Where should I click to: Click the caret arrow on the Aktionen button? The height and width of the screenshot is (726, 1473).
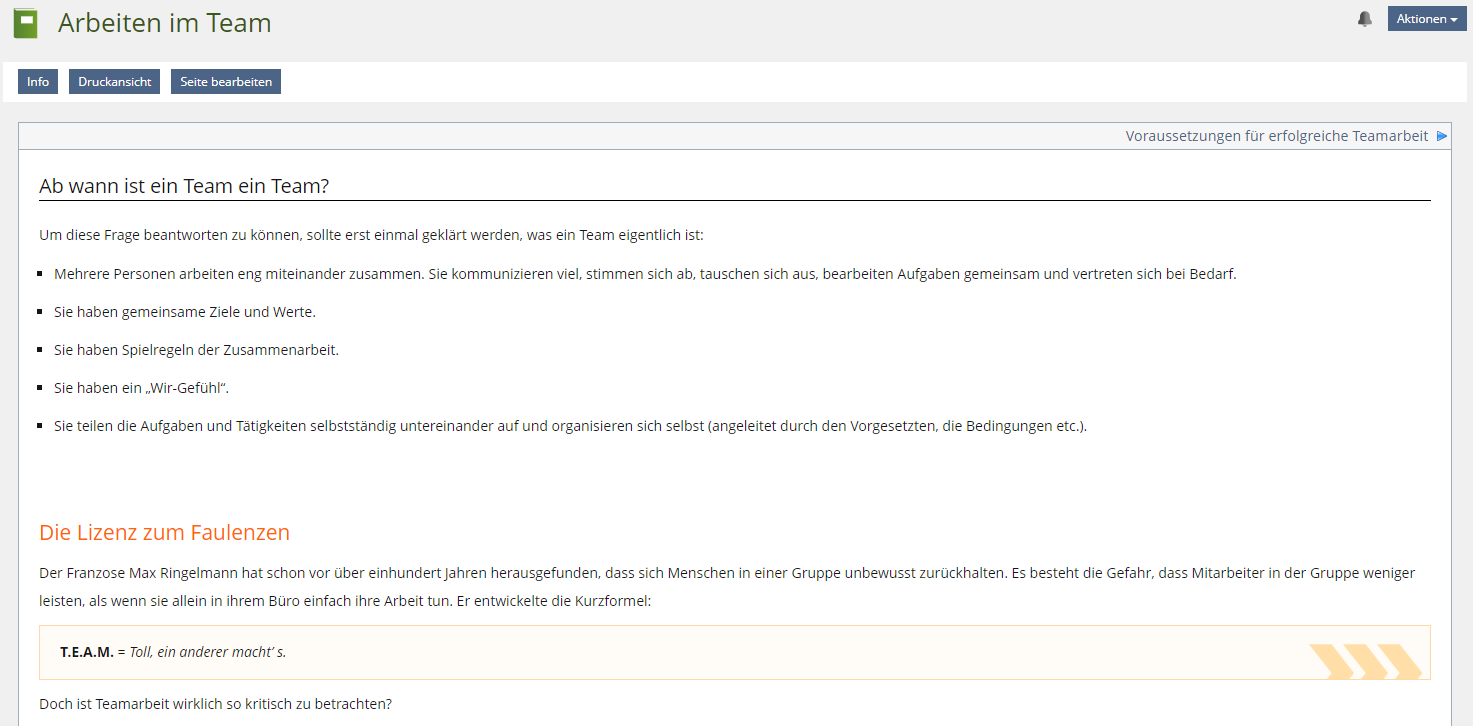[1452, 18]
